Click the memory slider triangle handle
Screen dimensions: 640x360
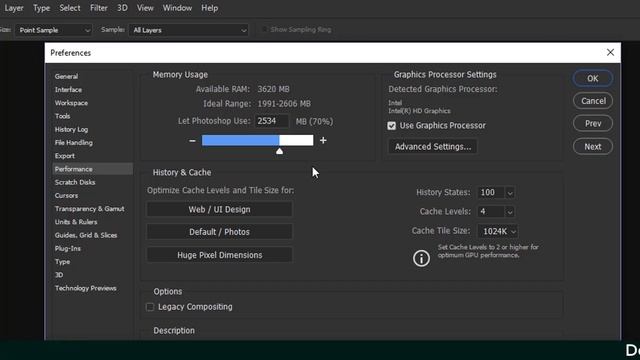(x=280, y=151)
